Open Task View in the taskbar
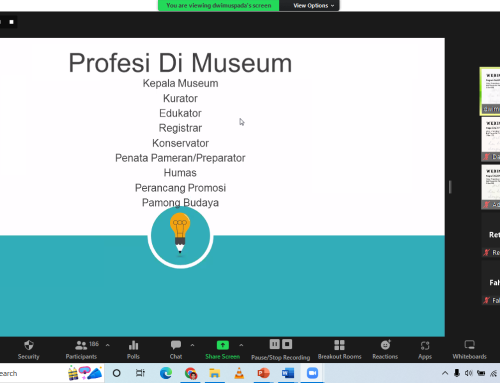Screen dimensions: 500x383 pos(140,373)
